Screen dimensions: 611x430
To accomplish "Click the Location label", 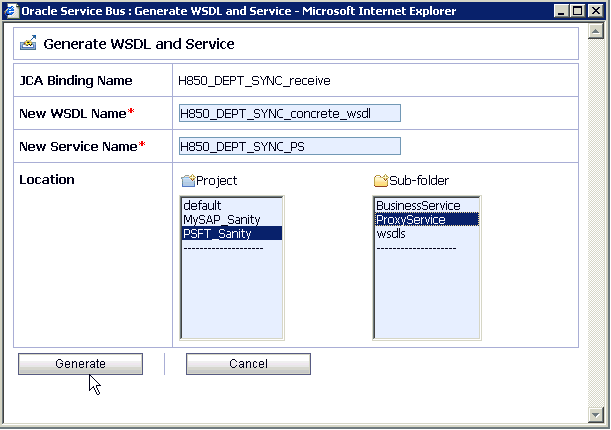I will 47,180.
